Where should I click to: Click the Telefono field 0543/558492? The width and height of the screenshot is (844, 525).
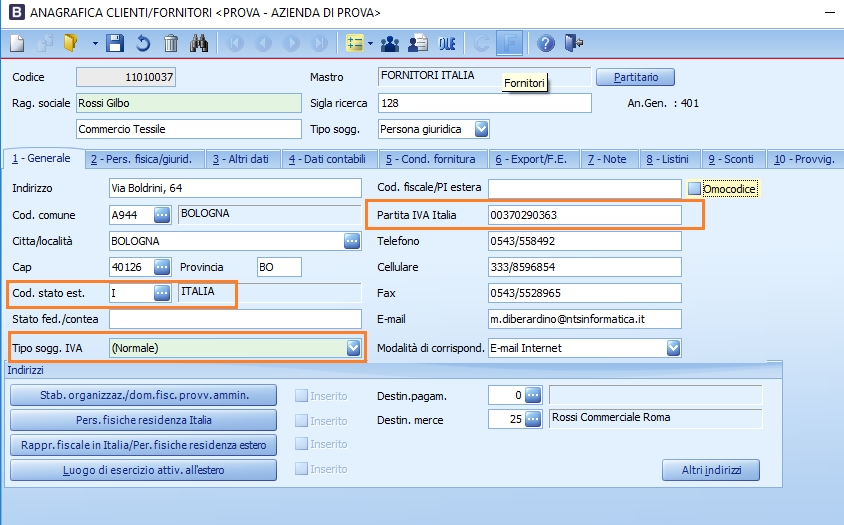coord(585,241)
